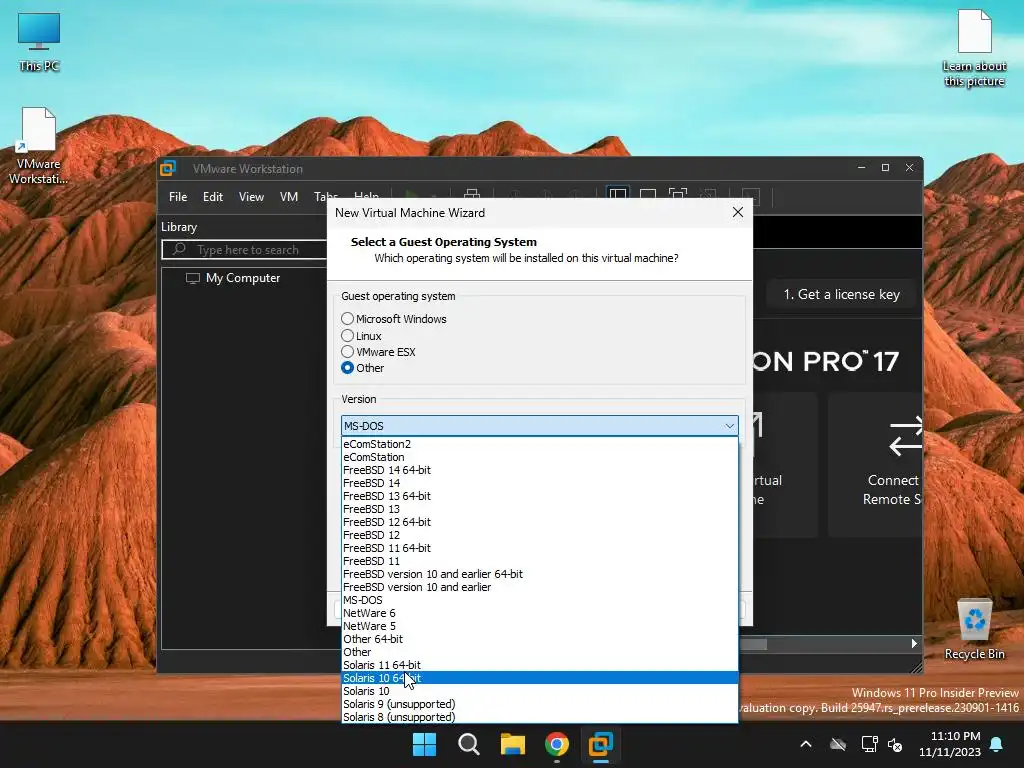Select the Other guest OS radio button
1024x768 pixels.
(347, 368)
